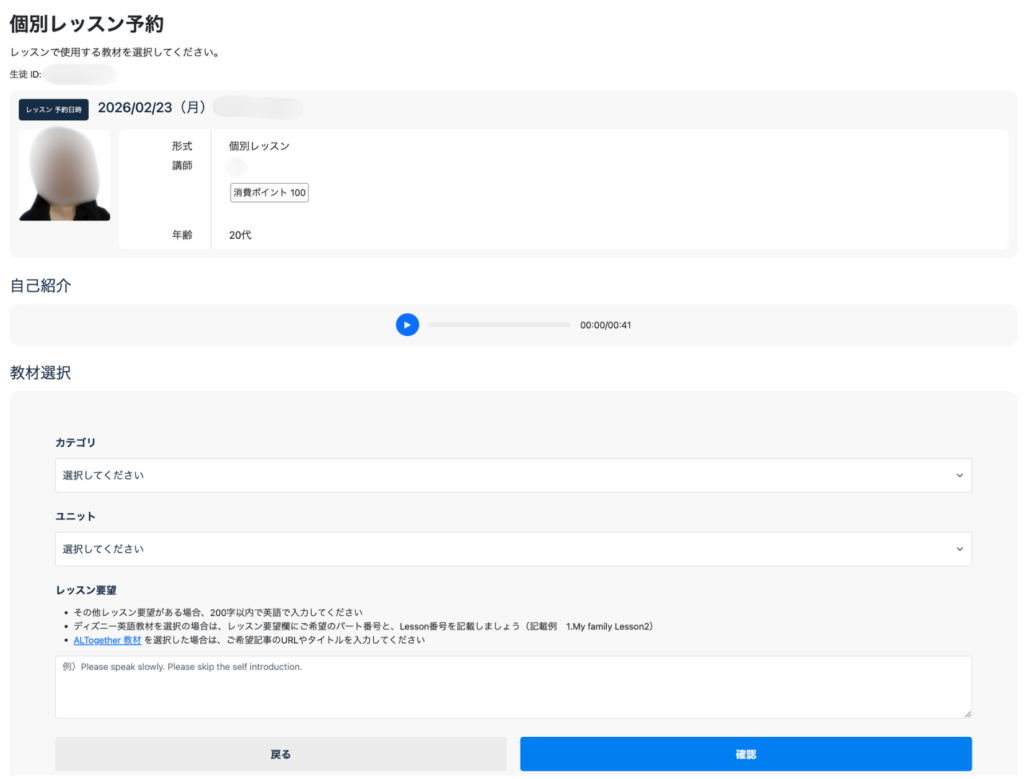Click the audio time 00:00/00:41 label
The width and height of the screenshot is (1024, 779).
click(x=605, y=325)
